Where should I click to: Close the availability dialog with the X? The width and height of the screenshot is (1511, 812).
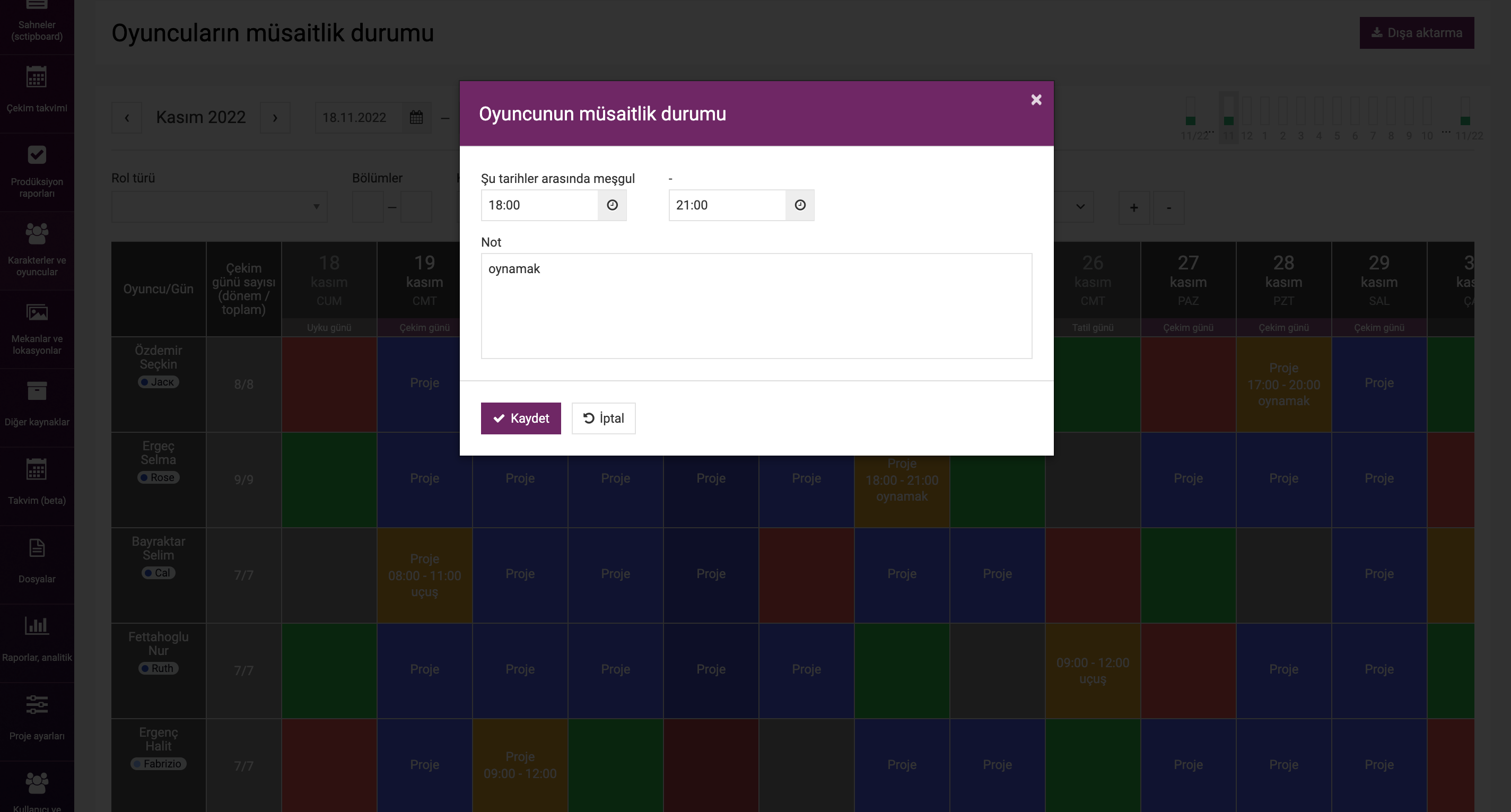[1036, 100]
